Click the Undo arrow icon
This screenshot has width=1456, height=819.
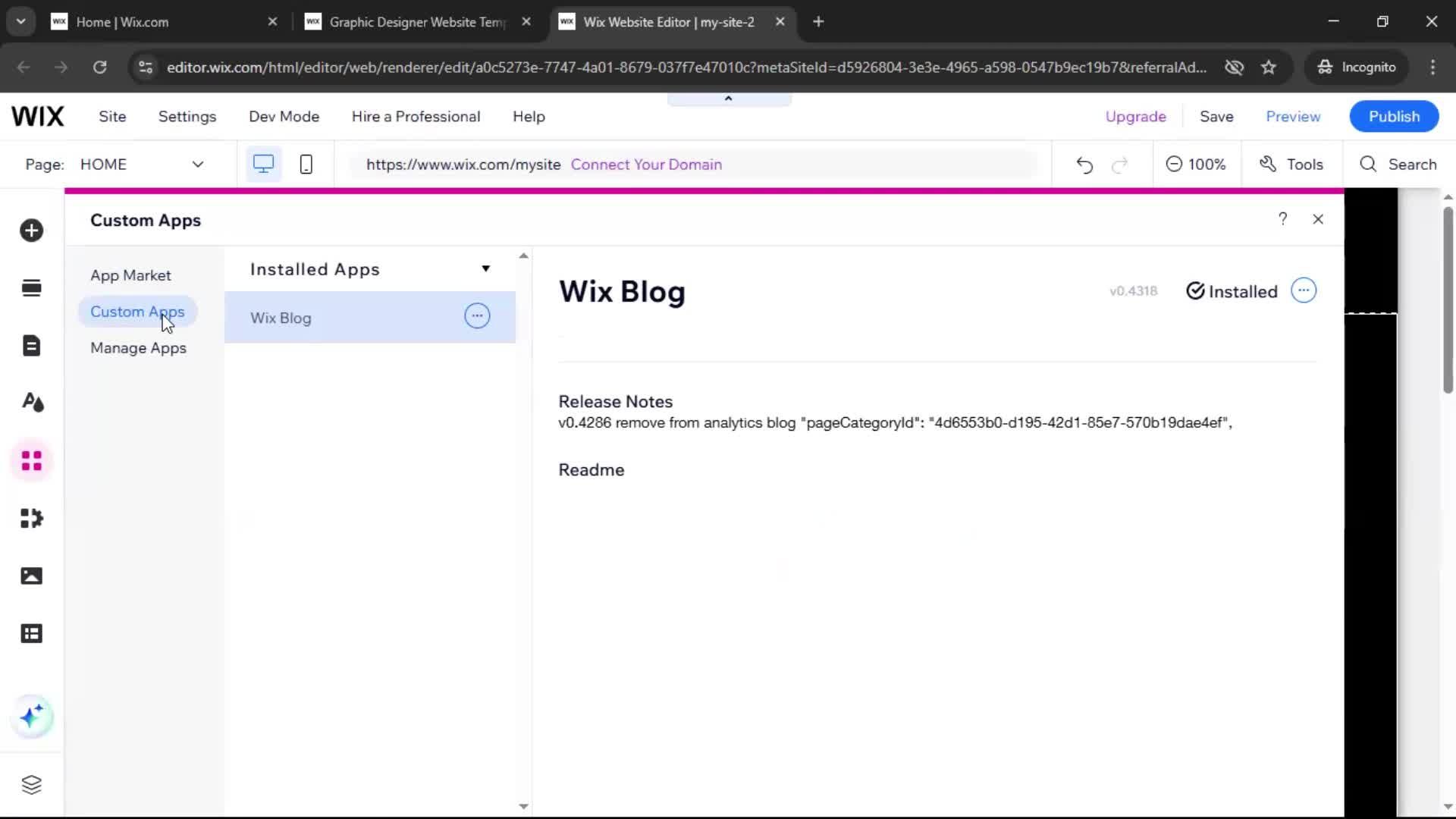coord(1084,165)
